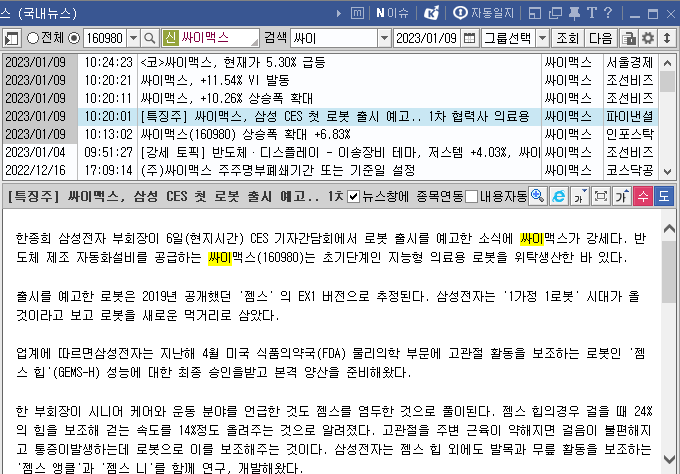Click the news lock/link icon

click(629, 38)
